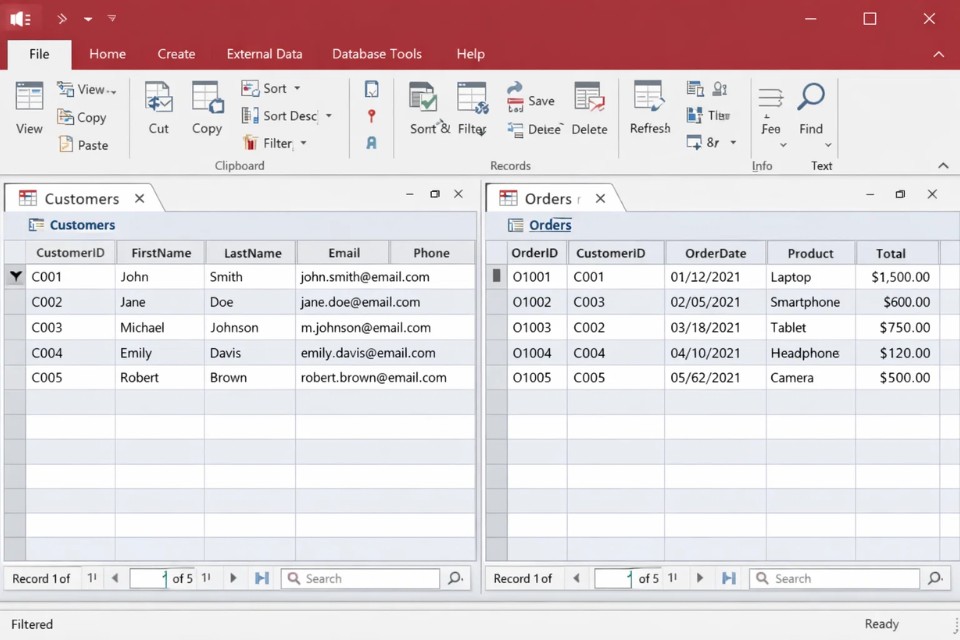The height and width of the screenshot is (640, 960).
Task: Click the Orders table title link
Action: point(550,225)
